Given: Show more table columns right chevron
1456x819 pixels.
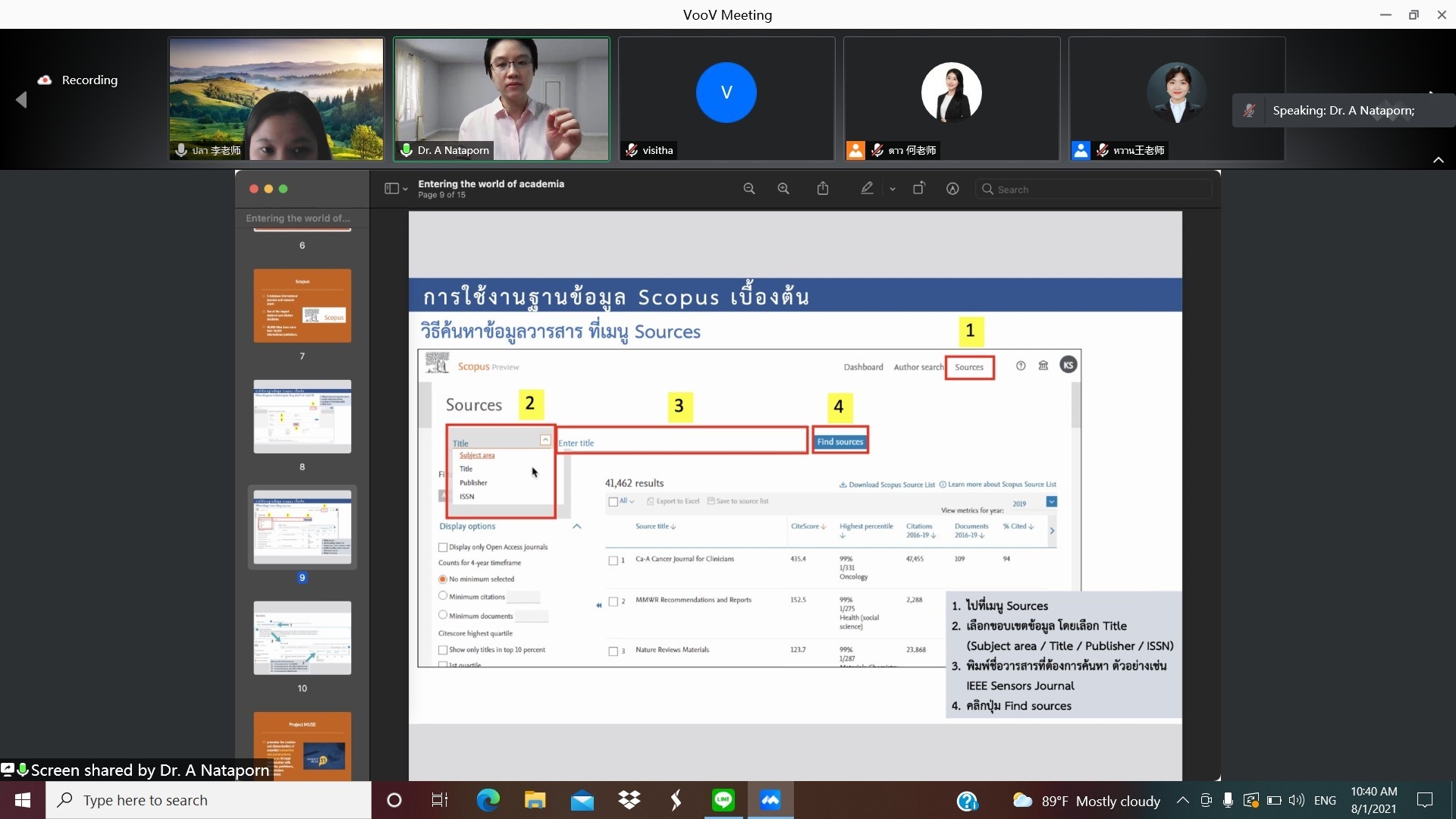Looking at the screenshot, I should (1052, 531).
